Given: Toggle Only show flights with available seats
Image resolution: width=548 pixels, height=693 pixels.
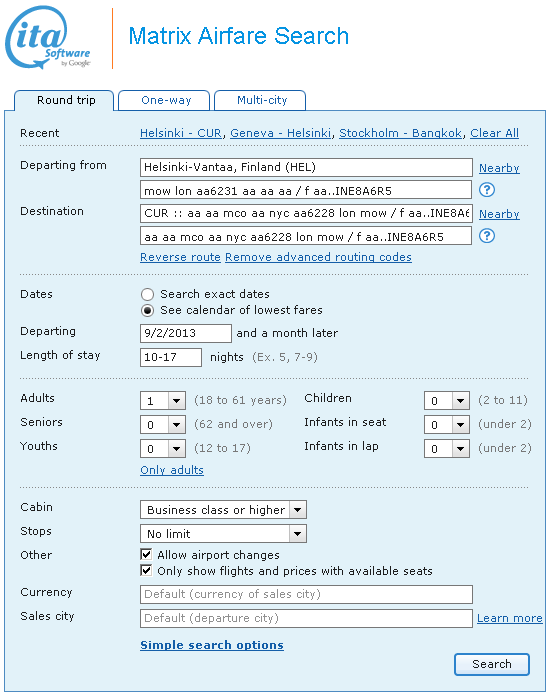Looking at the screenshot, I should (146, 570).
